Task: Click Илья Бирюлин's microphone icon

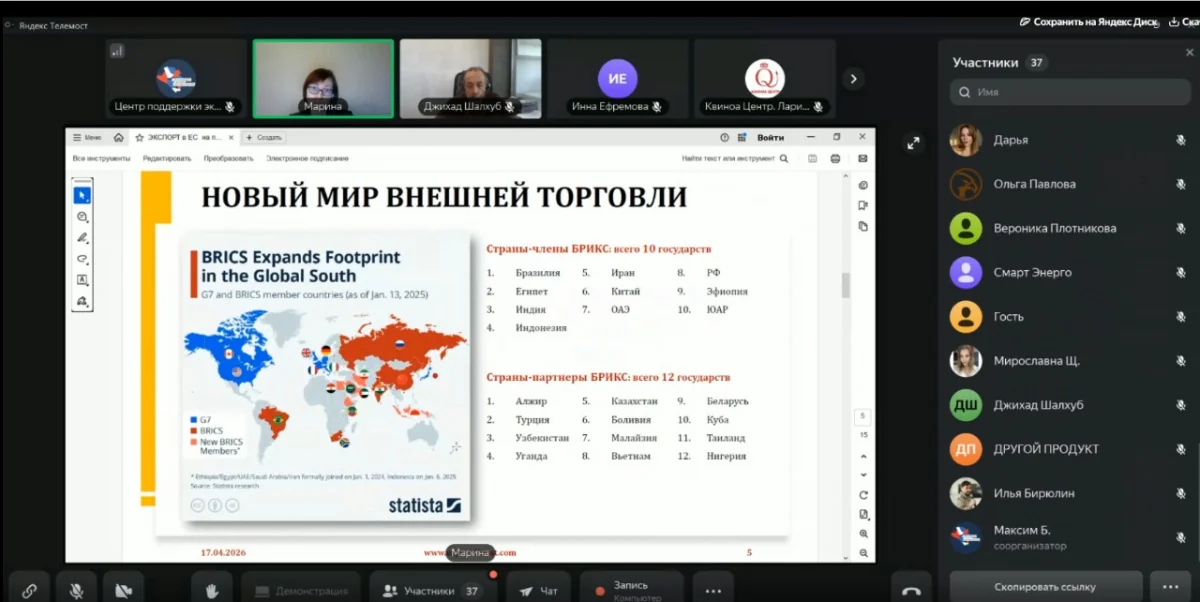Action: tap(1181, 493)
